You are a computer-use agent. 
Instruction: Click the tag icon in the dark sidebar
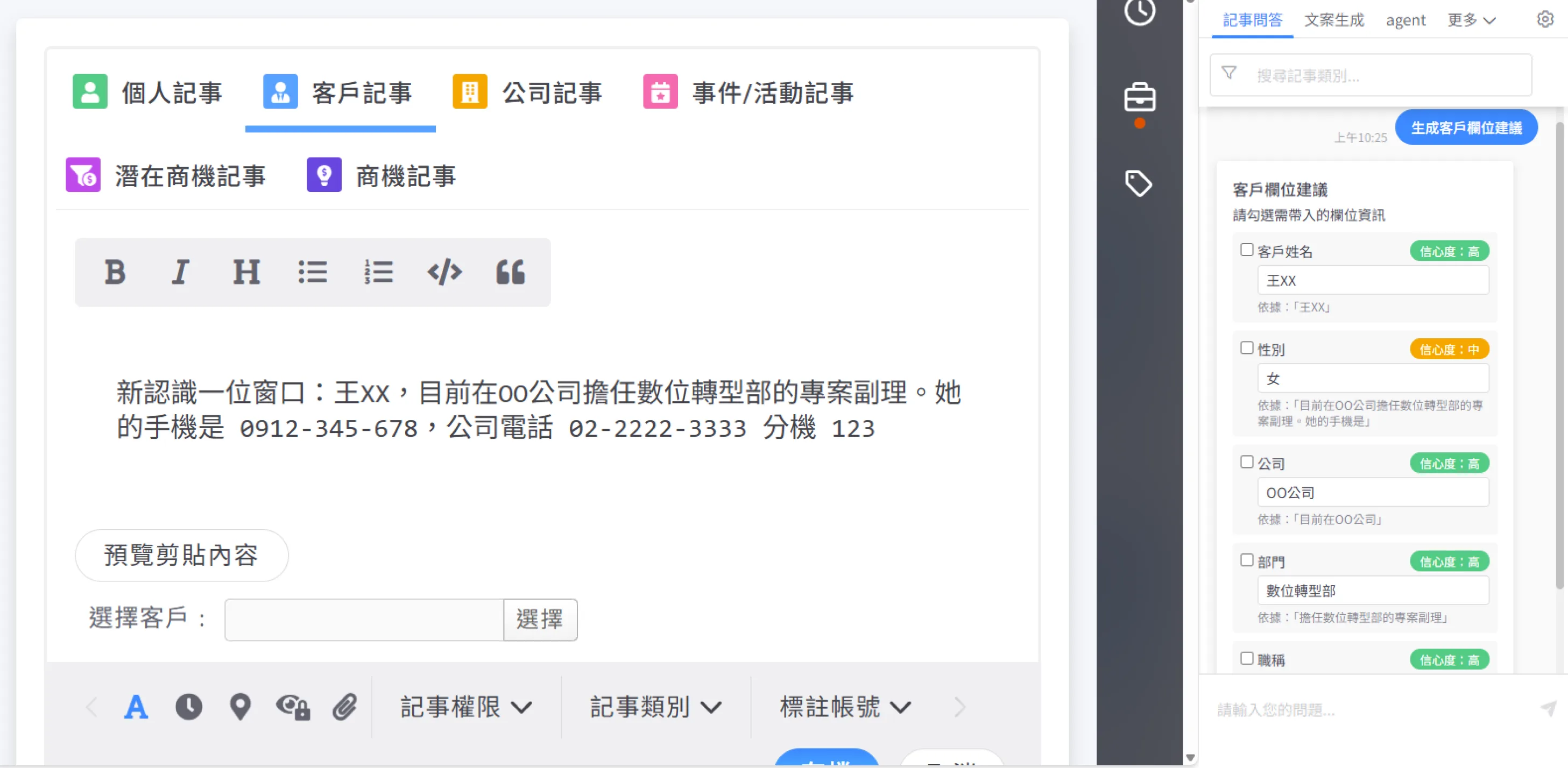[x=1138, y=182]
